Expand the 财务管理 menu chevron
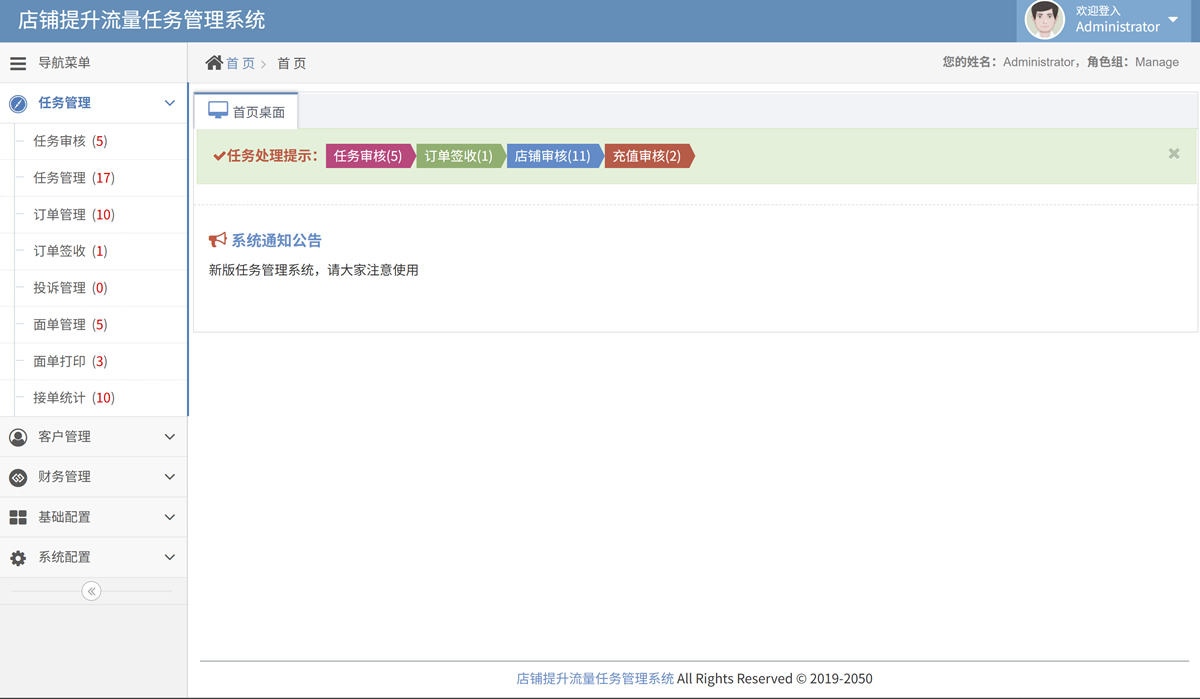The height and width of the screenshot is (699, 1200). point(169,477)
